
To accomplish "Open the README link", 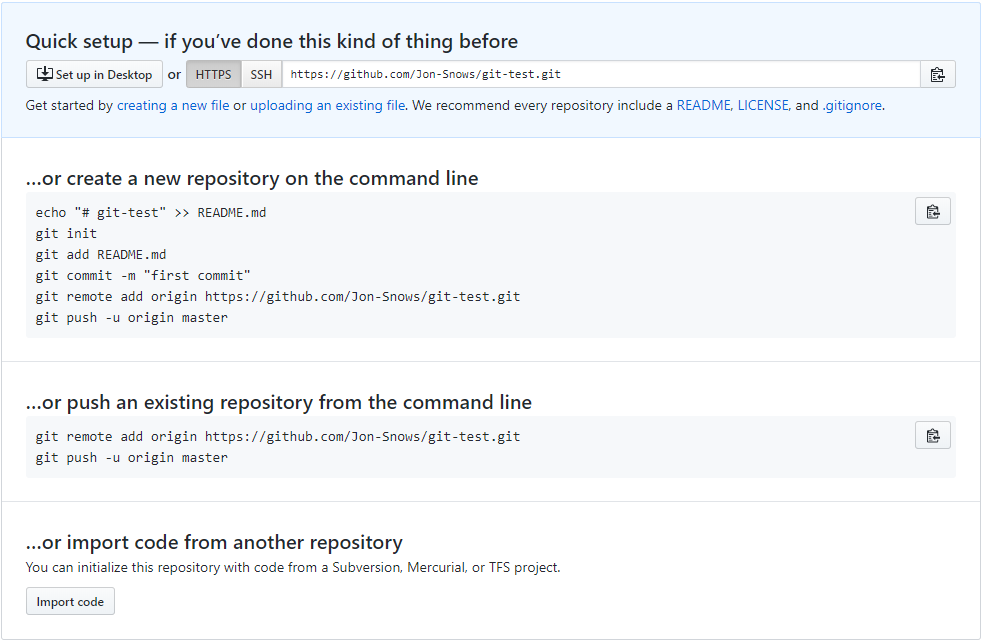I will point(703,105).
